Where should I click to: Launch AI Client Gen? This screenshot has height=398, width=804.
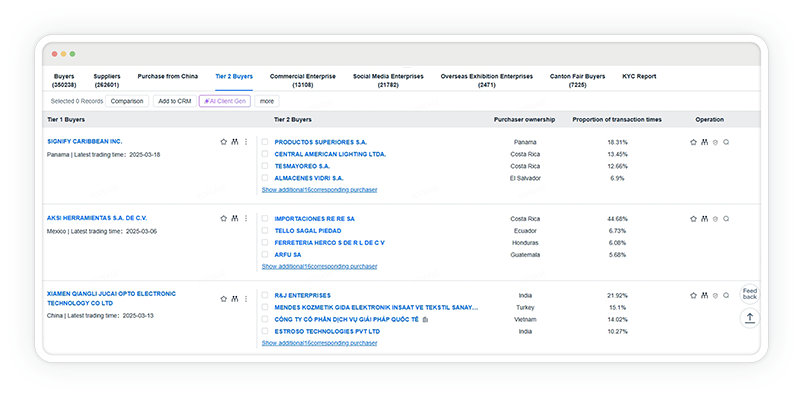click(x=225, y=101)
